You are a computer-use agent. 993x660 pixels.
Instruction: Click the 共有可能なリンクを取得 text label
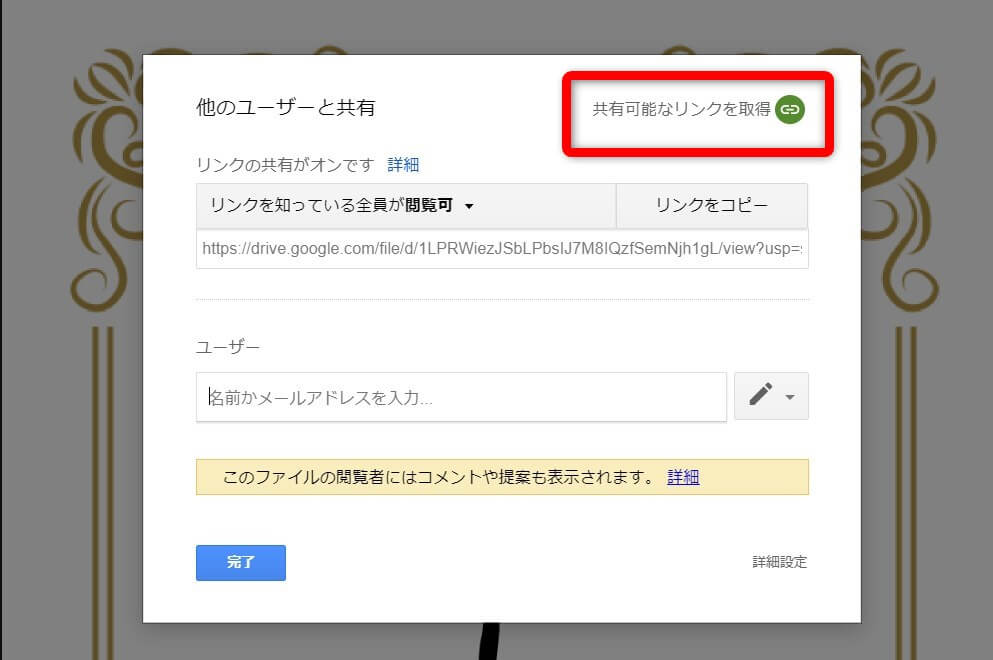click(681, 109)
